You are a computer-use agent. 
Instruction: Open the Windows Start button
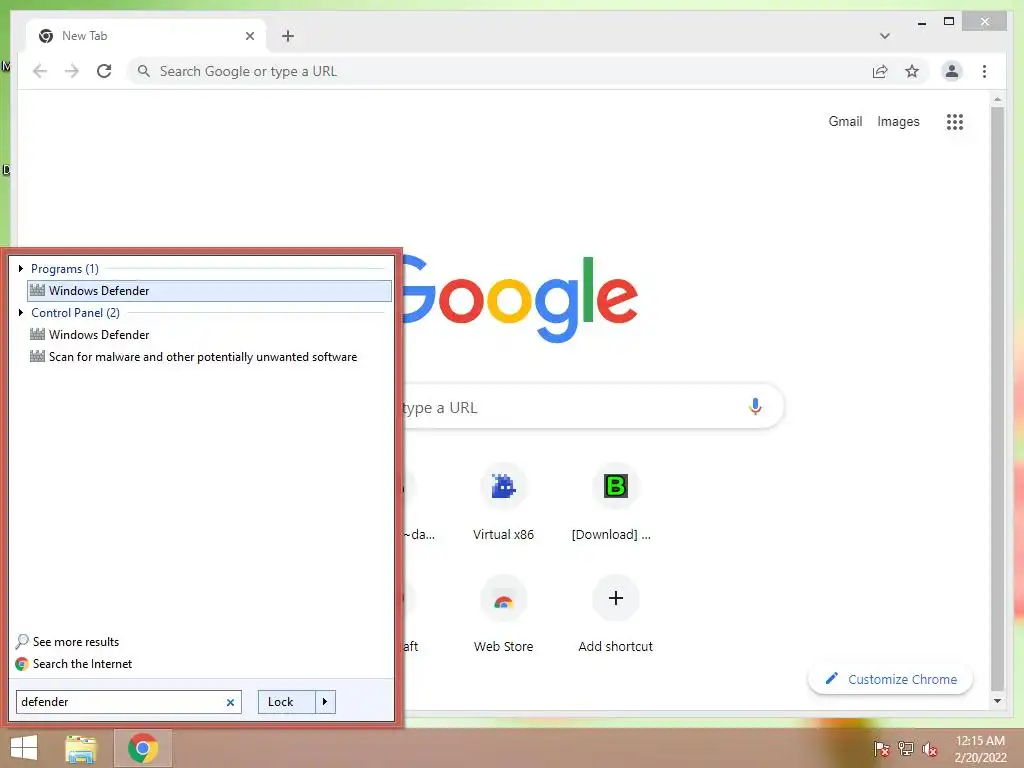point(24,748)
